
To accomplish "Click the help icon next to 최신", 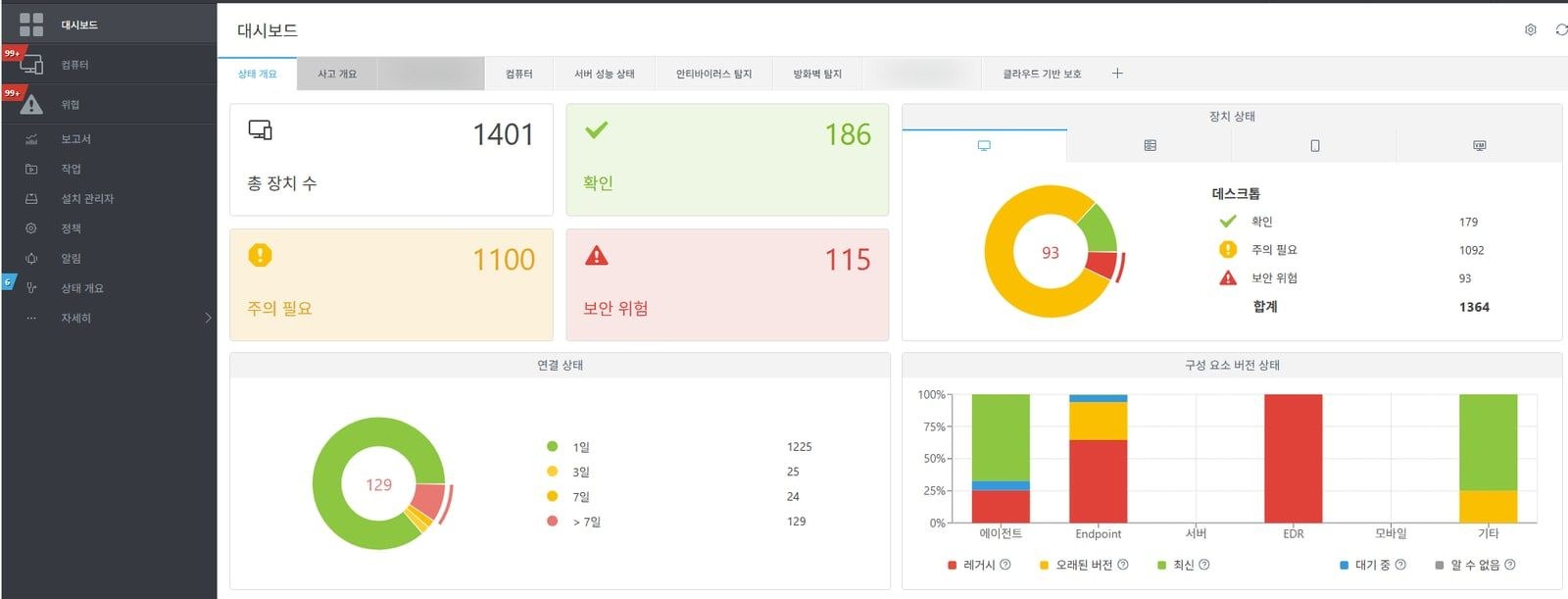I will (1204, 565).
